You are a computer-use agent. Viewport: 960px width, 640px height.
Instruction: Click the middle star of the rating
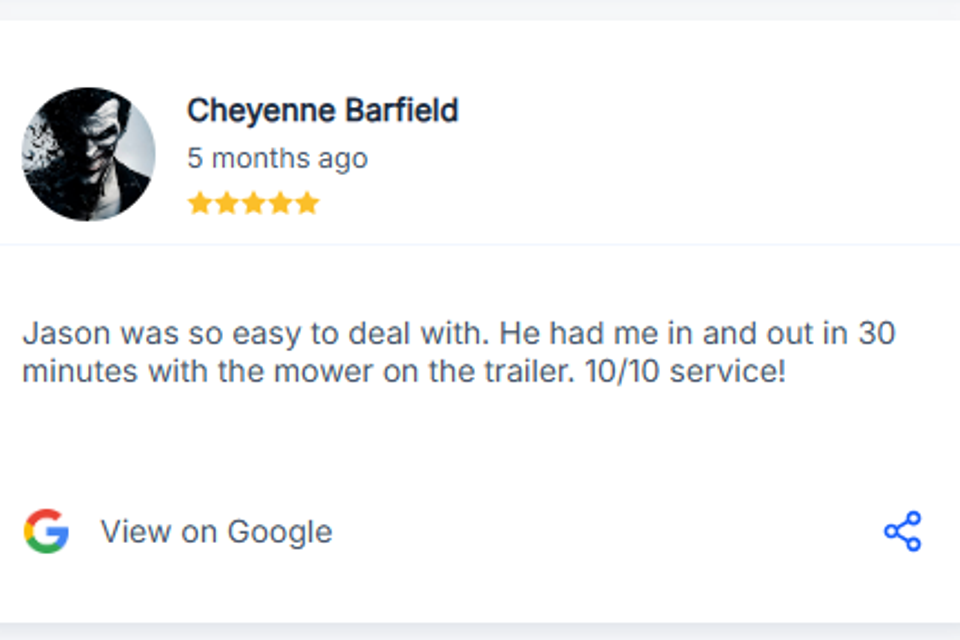point(253,202)
